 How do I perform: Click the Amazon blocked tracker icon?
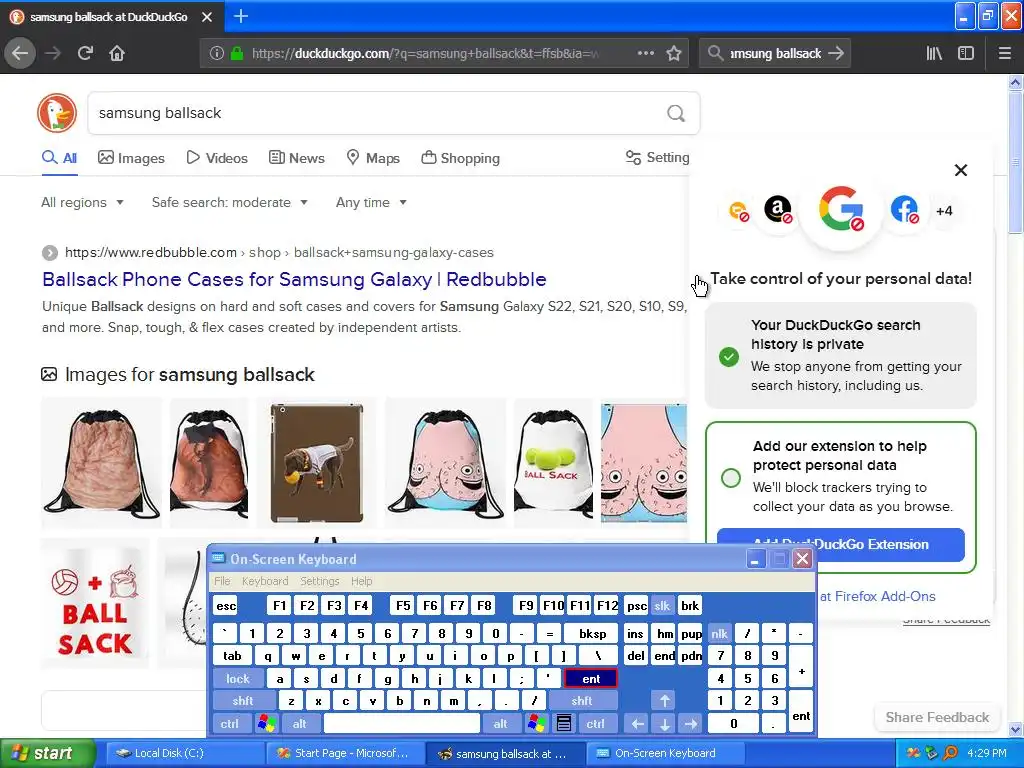tap(778, 210)
